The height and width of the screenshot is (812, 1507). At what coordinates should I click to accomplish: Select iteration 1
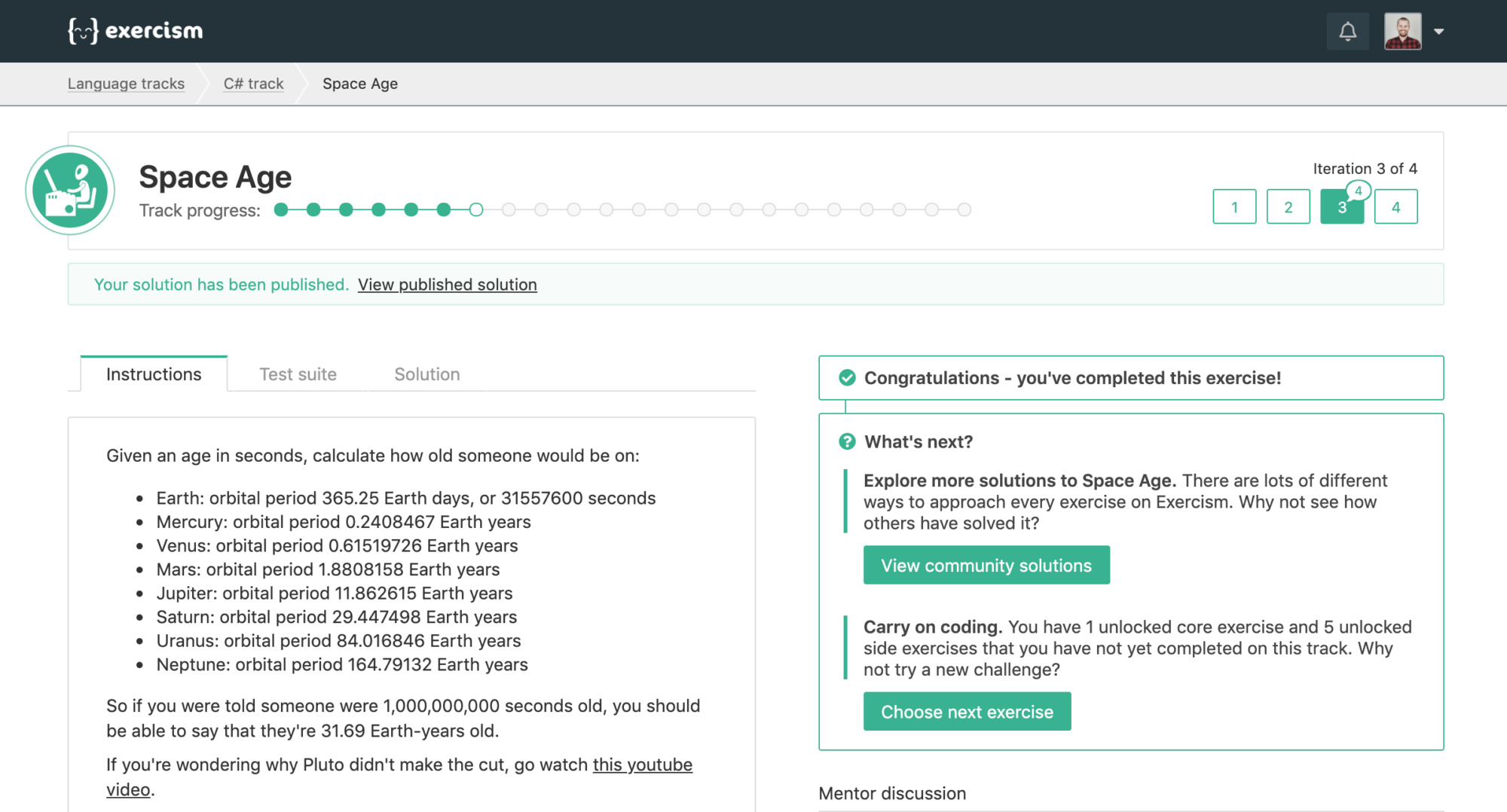[x=1234, y=207]
